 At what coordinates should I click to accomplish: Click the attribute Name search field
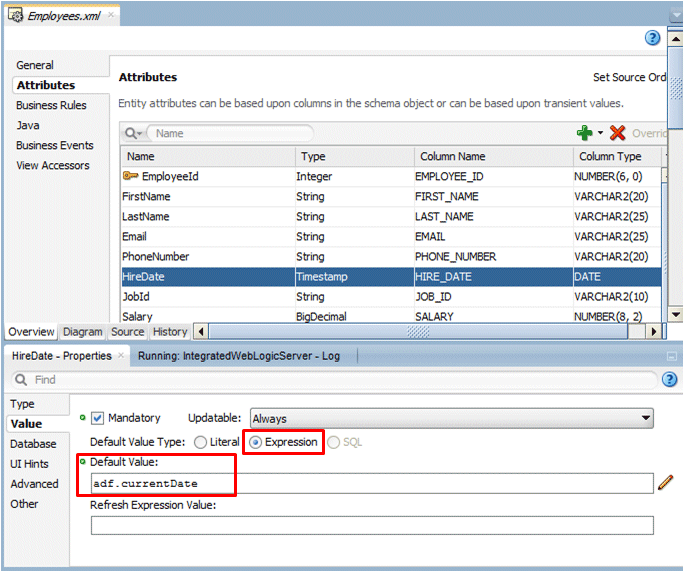pos(230,133)
